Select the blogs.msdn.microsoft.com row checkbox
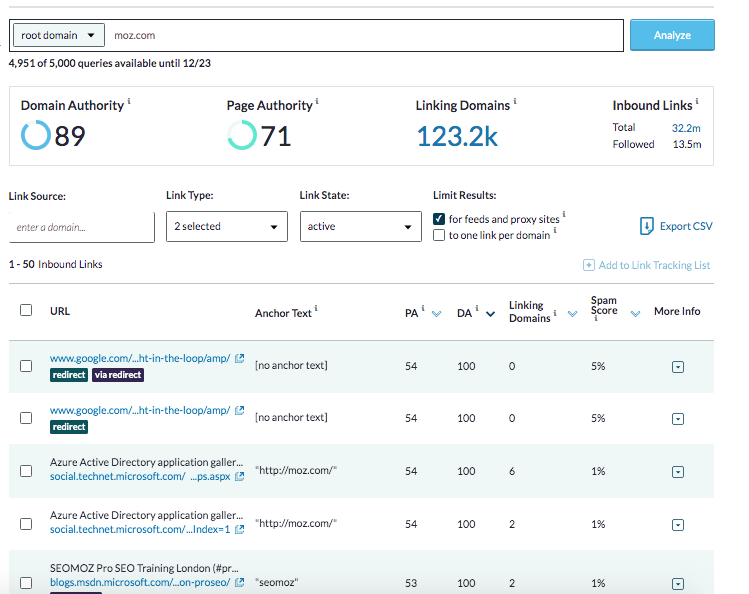The image size is (749, 594). (26, 583)
